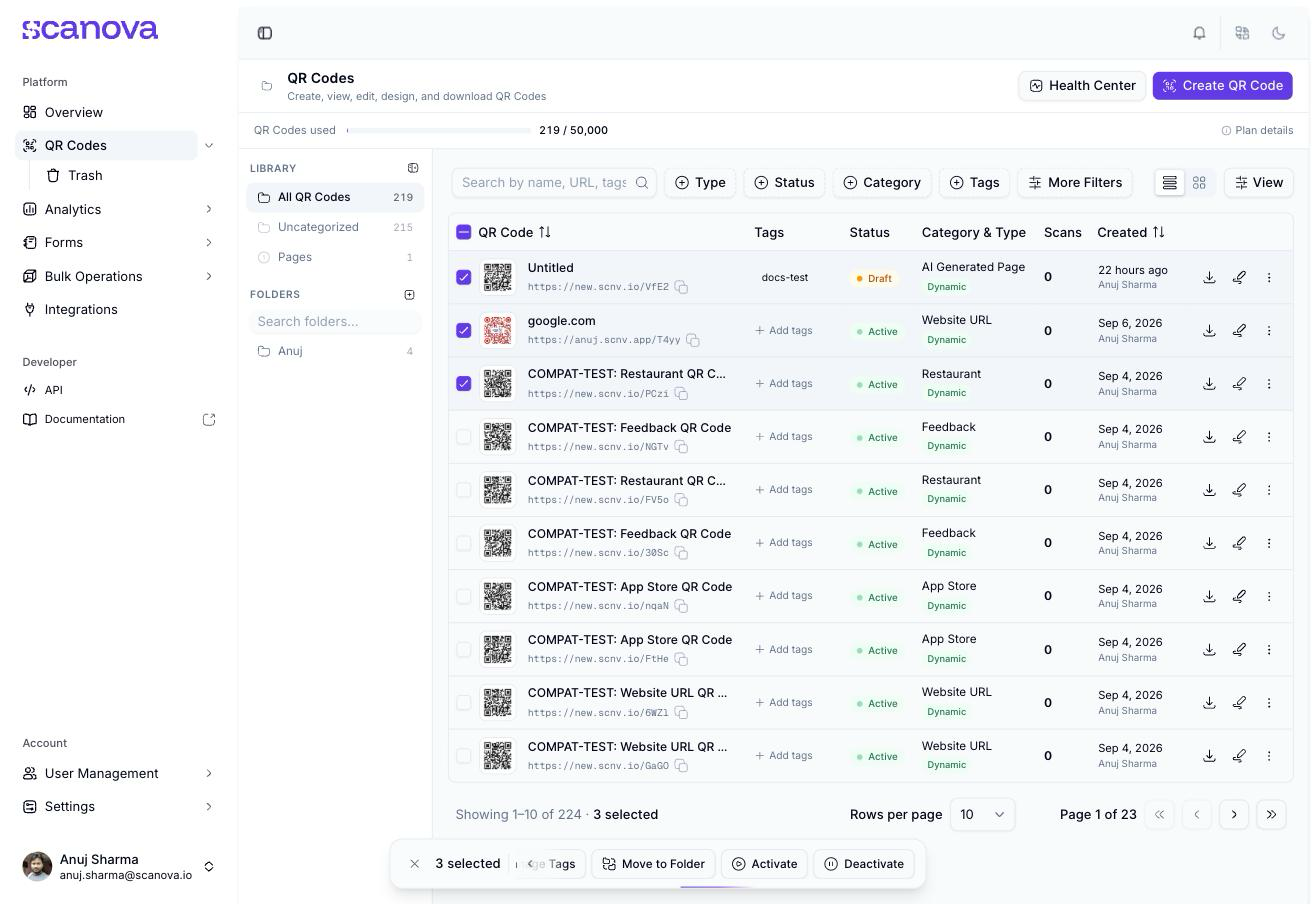This screenshot has width=1316, height=904.
Task: Open the Category filter dropdown
Action: pos(882,182)
